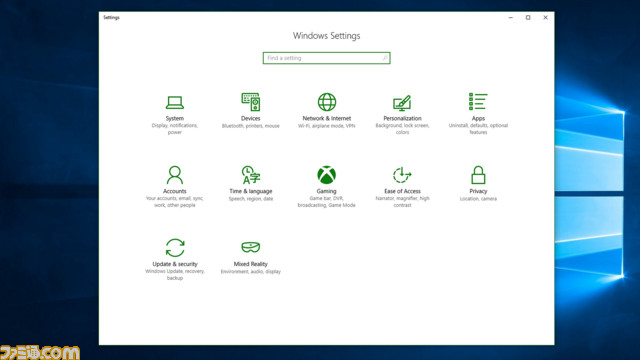
Task: Open the Network & Internet globe icon
Action: click(327, 102)
